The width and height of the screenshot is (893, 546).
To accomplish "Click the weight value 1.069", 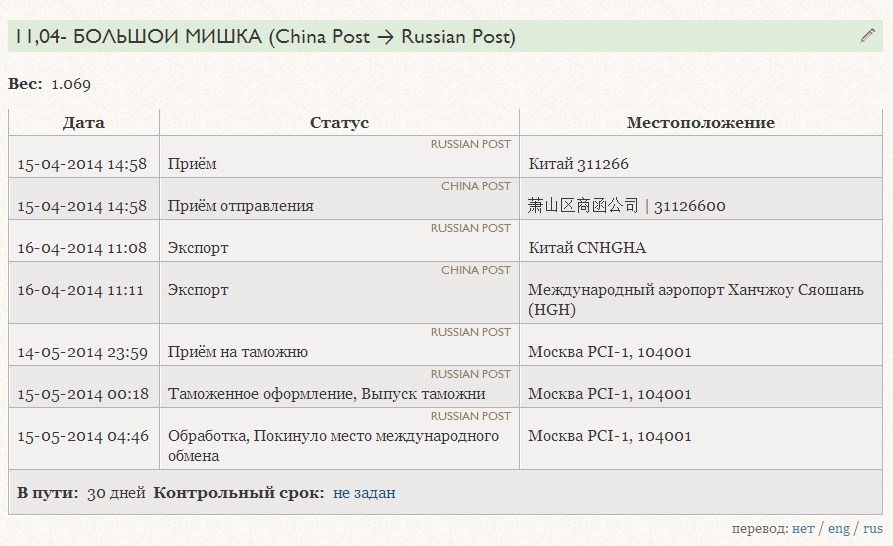I will click(71, 84).
